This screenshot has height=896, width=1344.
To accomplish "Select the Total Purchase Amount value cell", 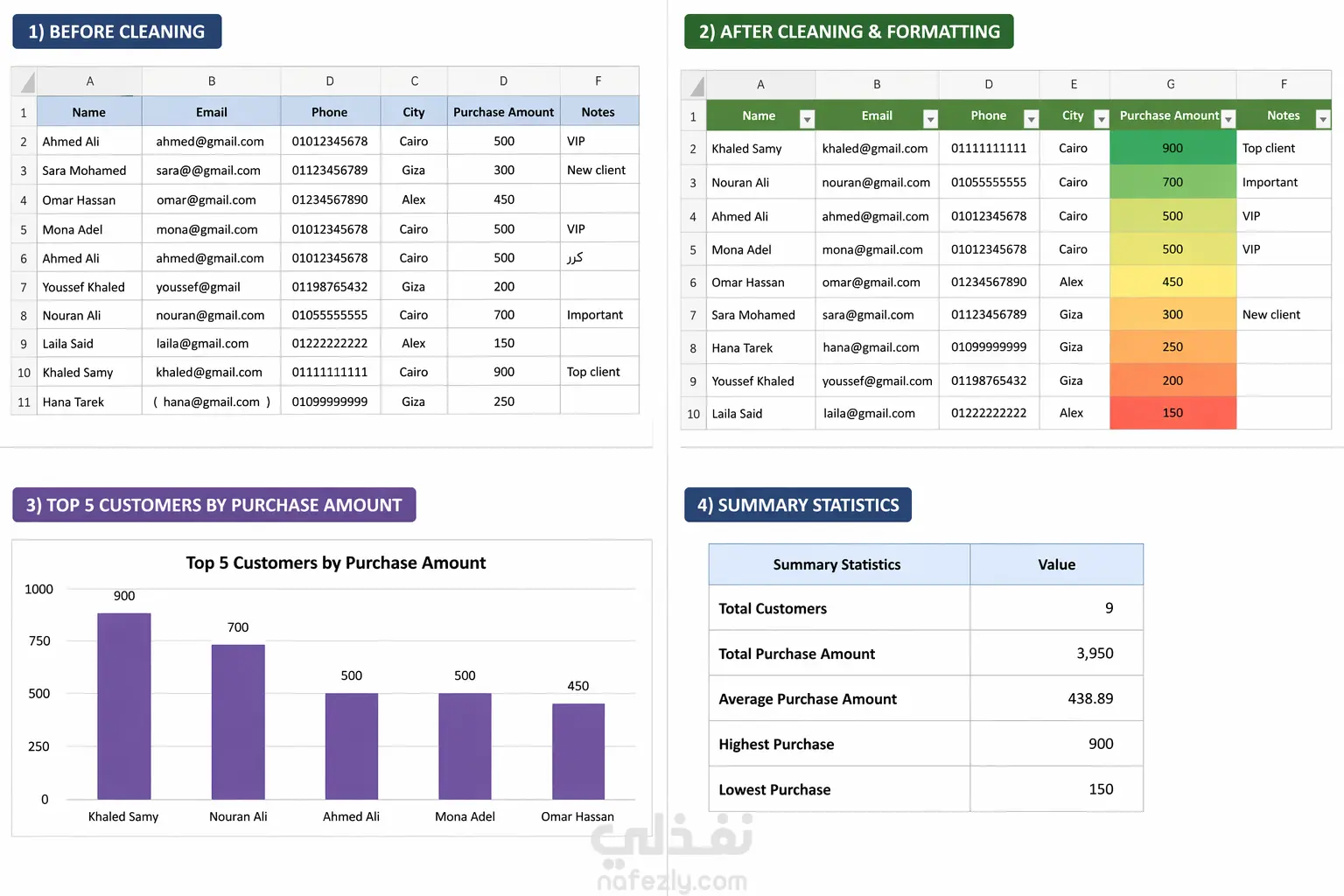I will pyautogui.click(x=1056, y=653).
